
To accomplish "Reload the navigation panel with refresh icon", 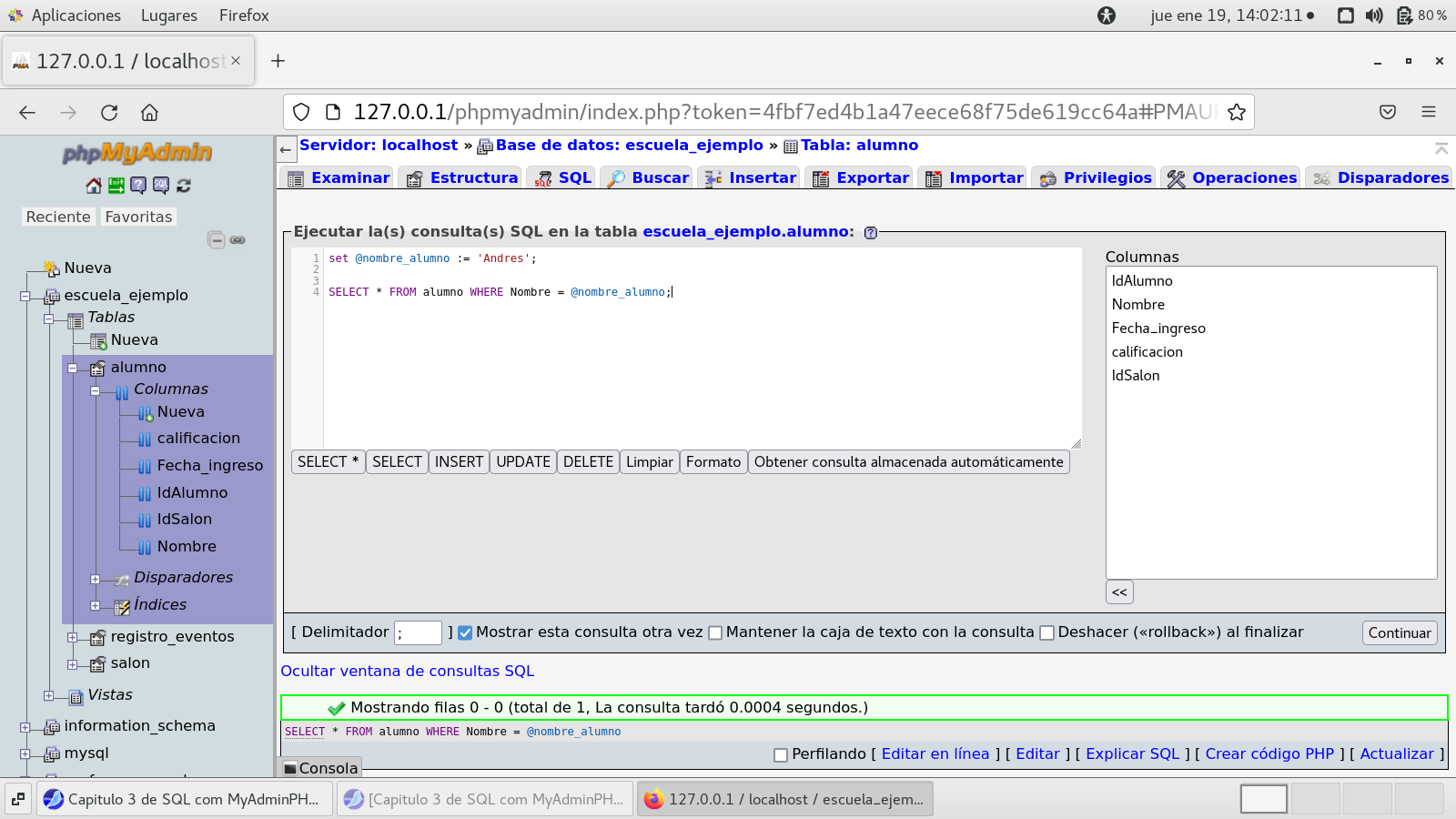I will [184, 186].
